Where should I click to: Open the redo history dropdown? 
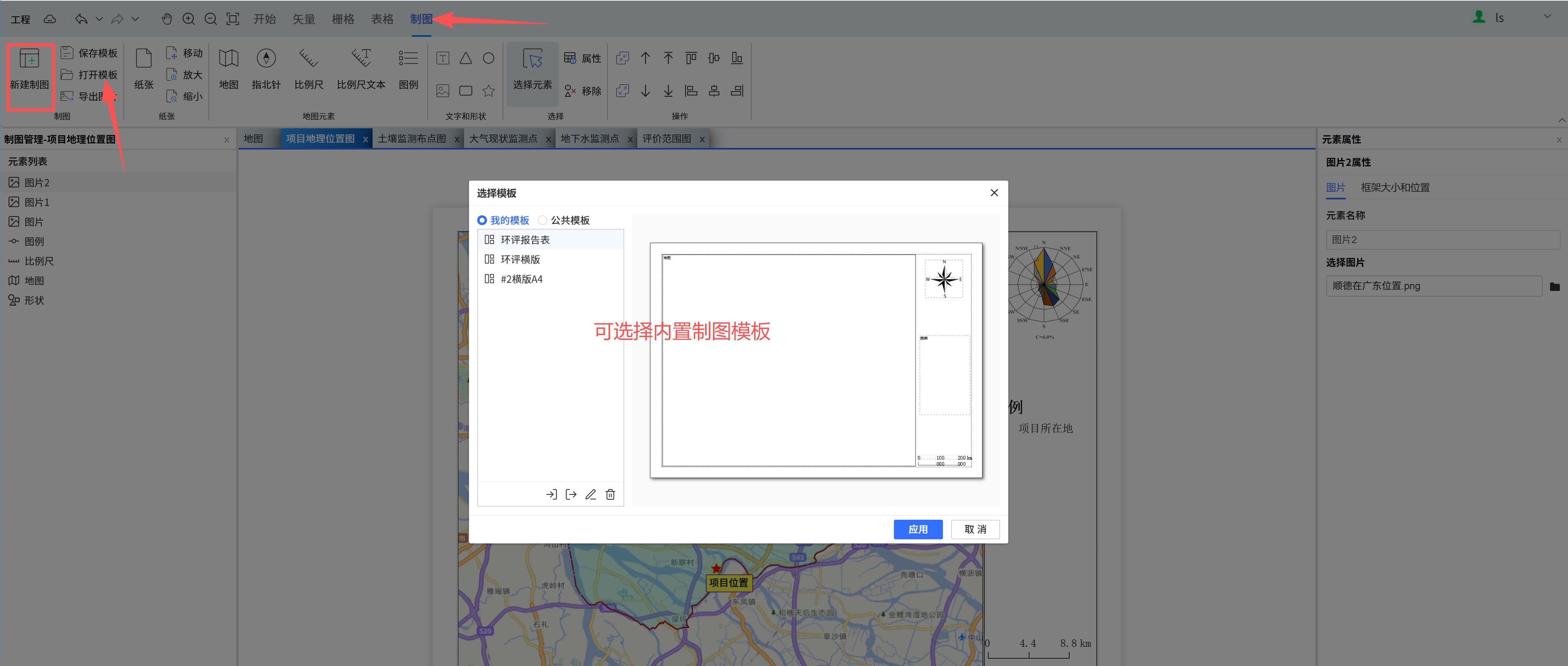(x=135, y=19)
